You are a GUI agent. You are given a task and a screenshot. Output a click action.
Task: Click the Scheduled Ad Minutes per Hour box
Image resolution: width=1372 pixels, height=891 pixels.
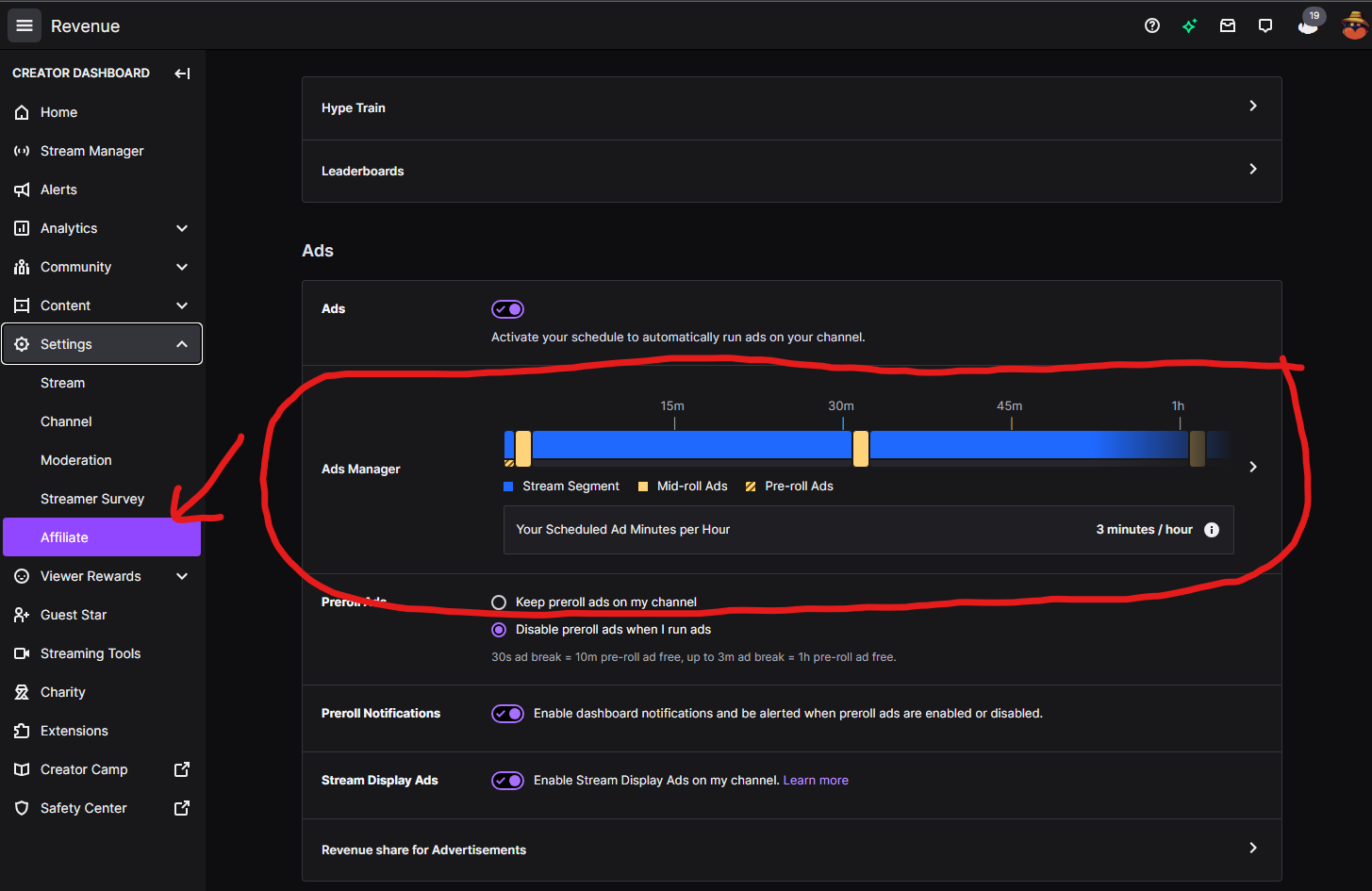(x=868, y=530)
